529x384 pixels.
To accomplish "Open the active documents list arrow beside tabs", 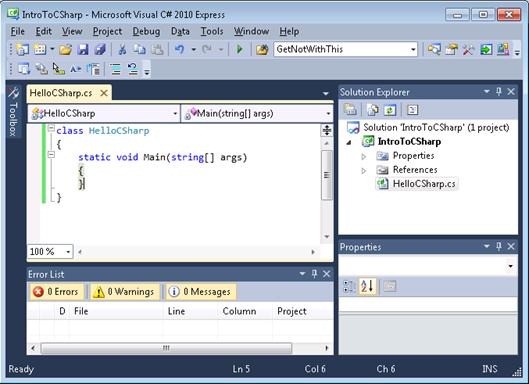I will point(326,93).
